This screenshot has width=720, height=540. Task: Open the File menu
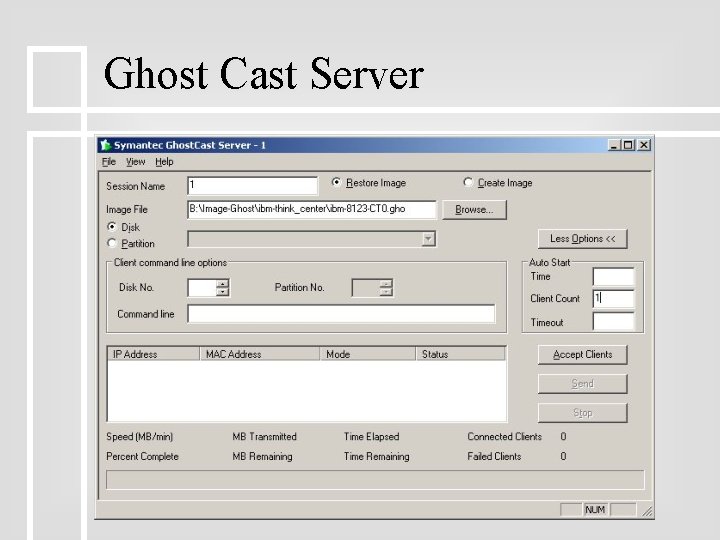pos(108,162)
